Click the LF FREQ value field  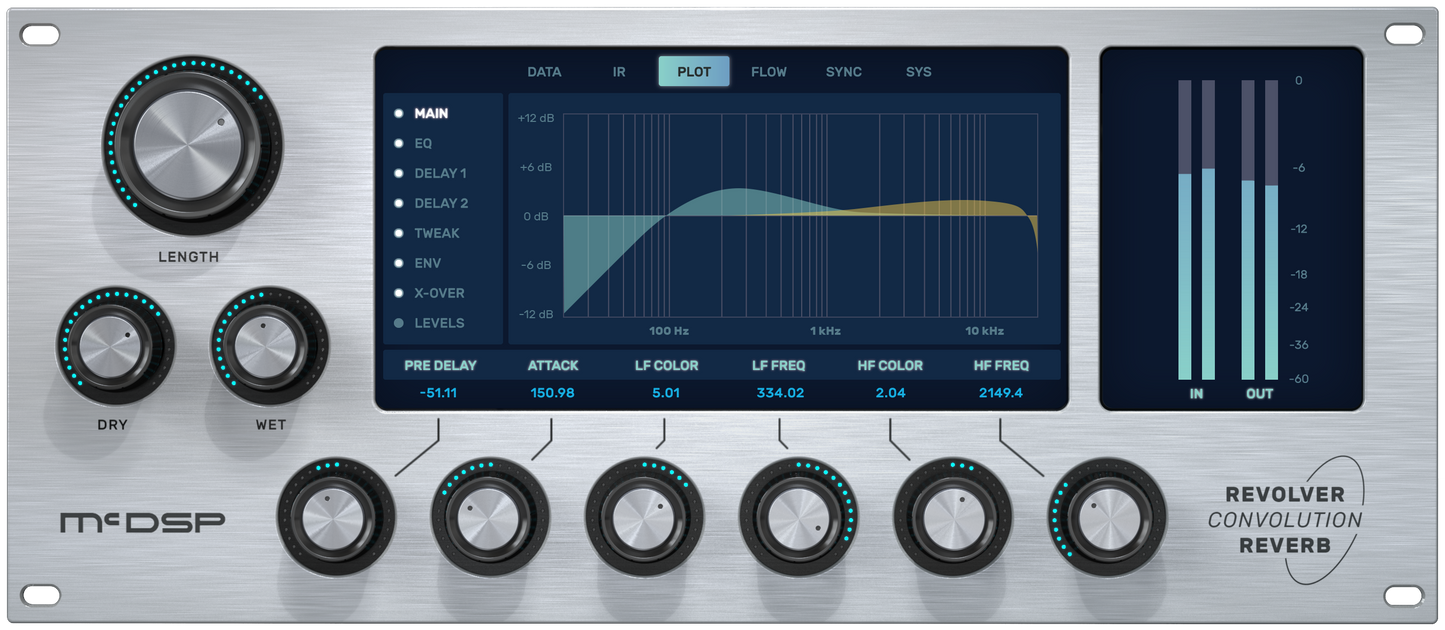(778, 392)
